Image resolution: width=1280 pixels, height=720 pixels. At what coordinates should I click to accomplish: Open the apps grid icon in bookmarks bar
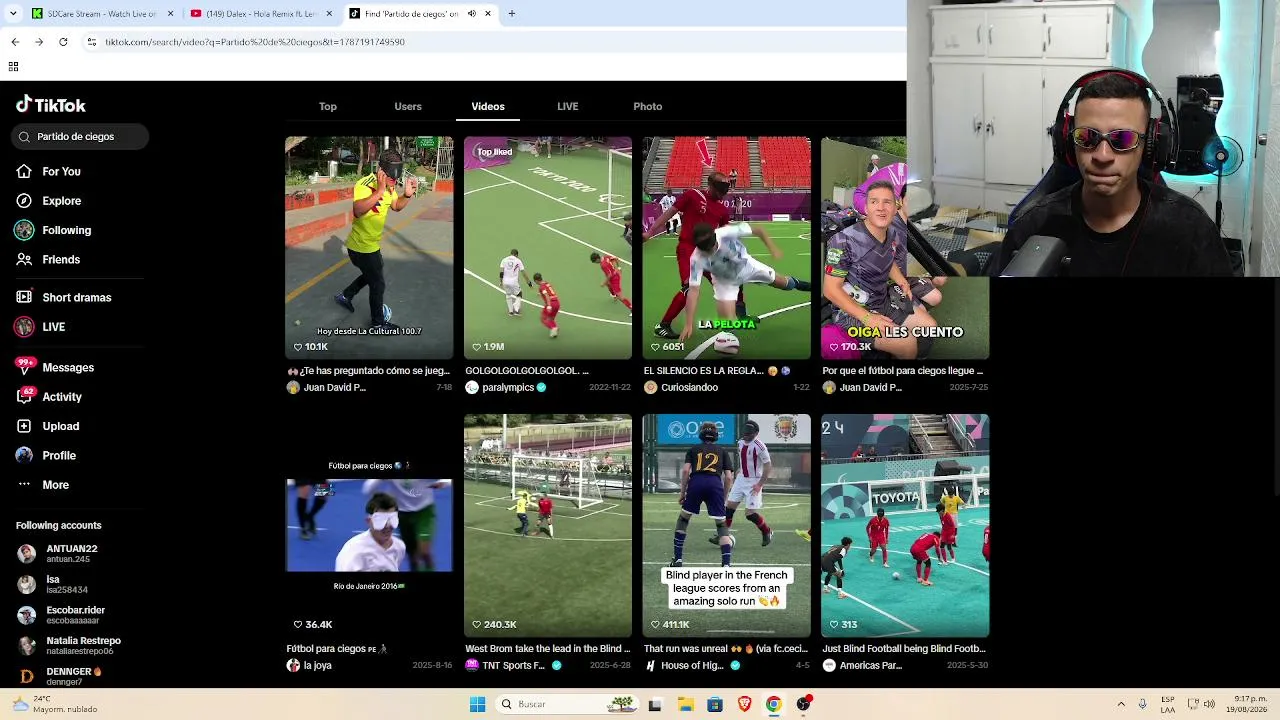[x=13, y=67]
